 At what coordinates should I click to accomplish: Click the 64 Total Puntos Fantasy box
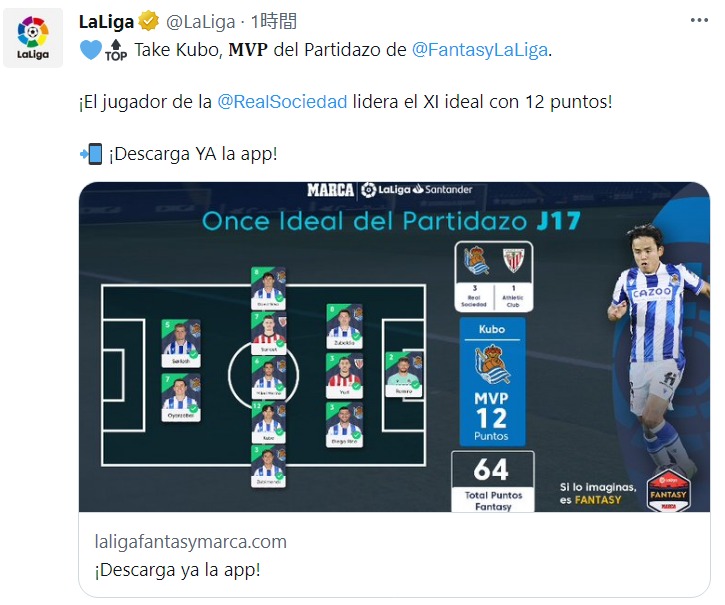click(493, 482)
